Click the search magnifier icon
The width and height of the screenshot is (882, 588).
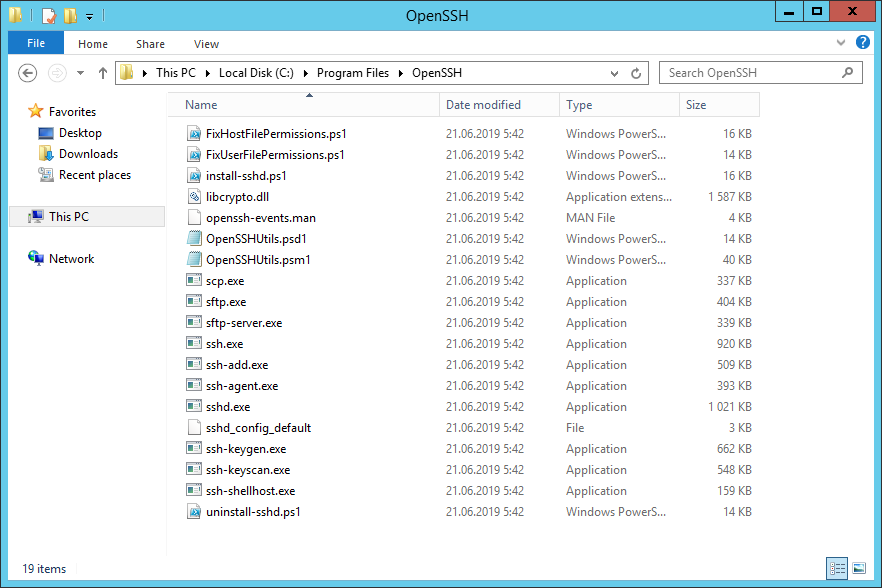click(x=847, y=72)
